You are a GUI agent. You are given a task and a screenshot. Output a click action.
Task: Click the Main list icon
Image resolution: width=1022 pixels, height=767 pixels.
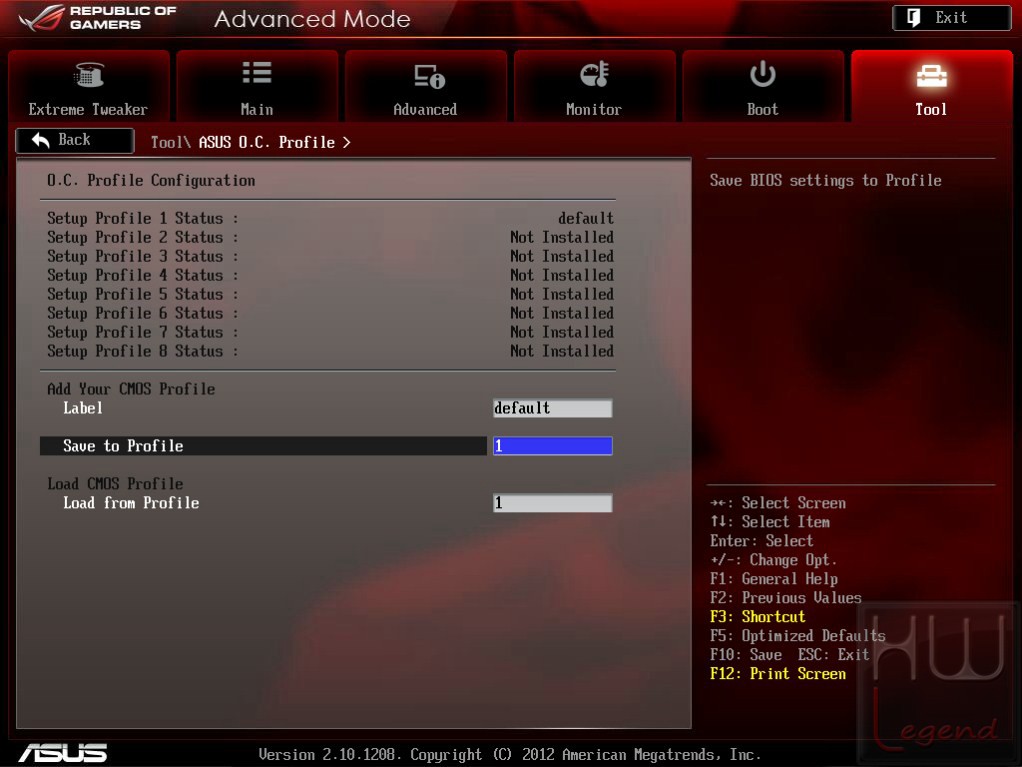[257, 73]
